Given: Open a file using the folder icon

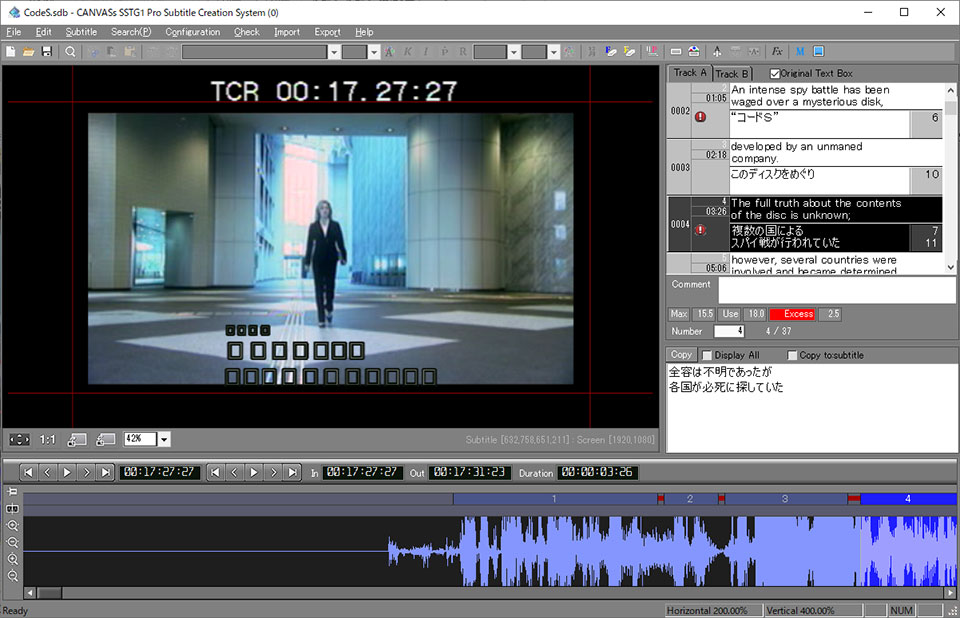Looking at the screenshot, I should (28, 52).
